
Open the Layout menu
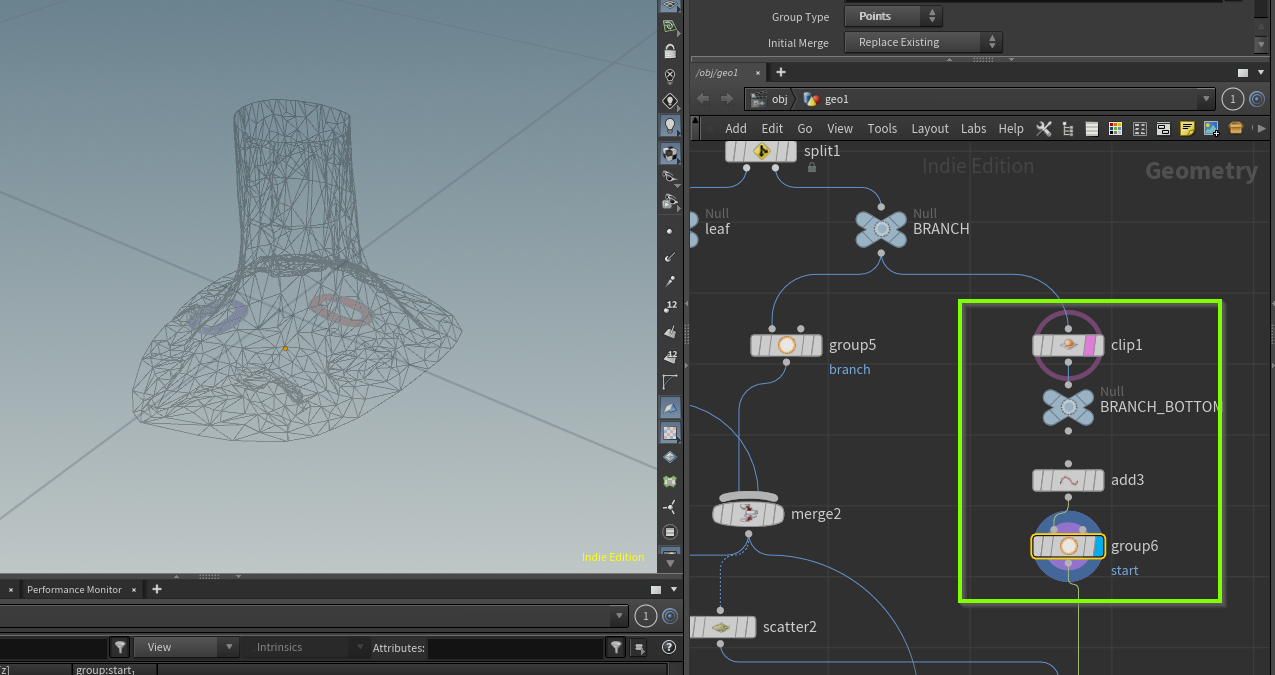(929, 128)
